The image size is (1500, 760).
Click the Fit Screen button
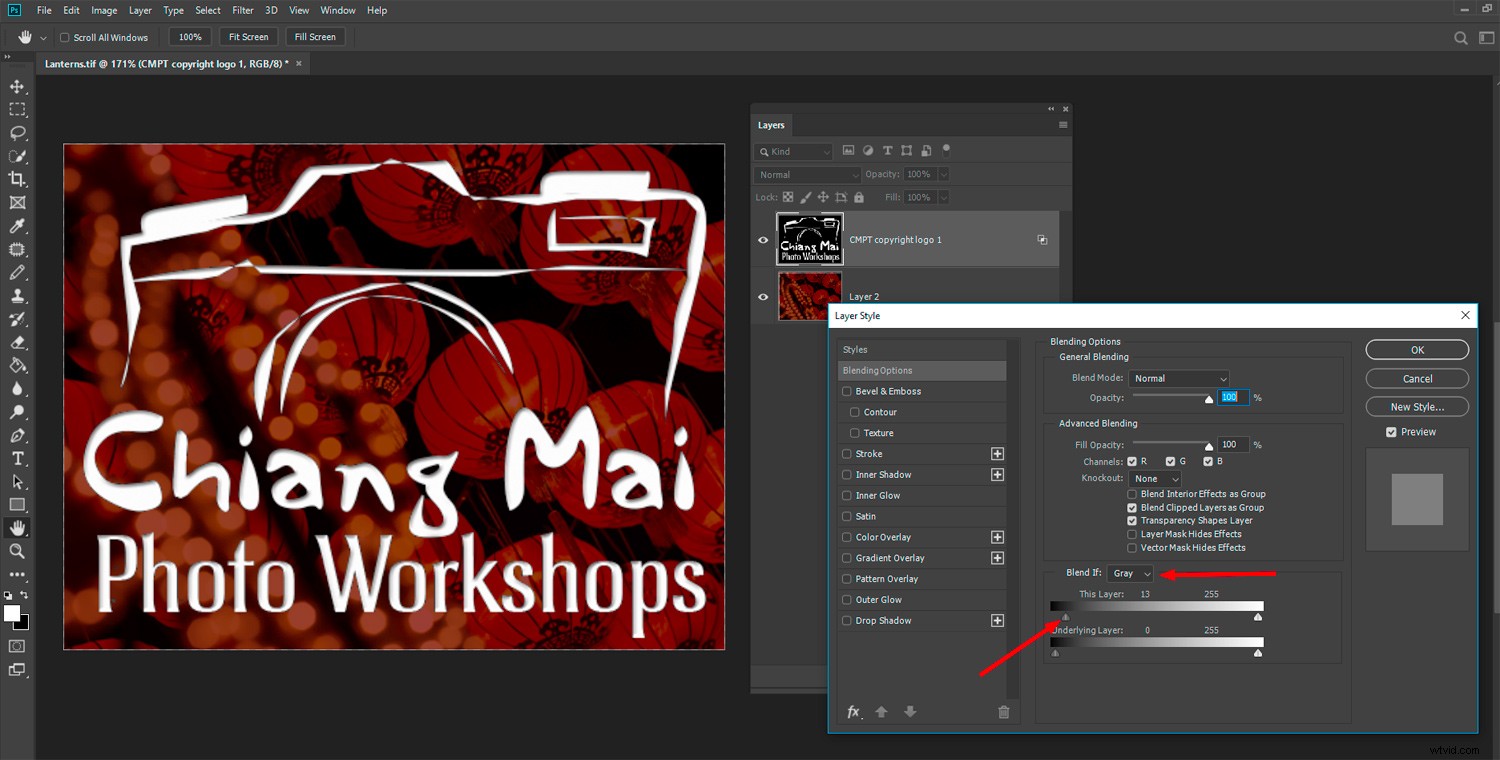(x=247, y=36)
